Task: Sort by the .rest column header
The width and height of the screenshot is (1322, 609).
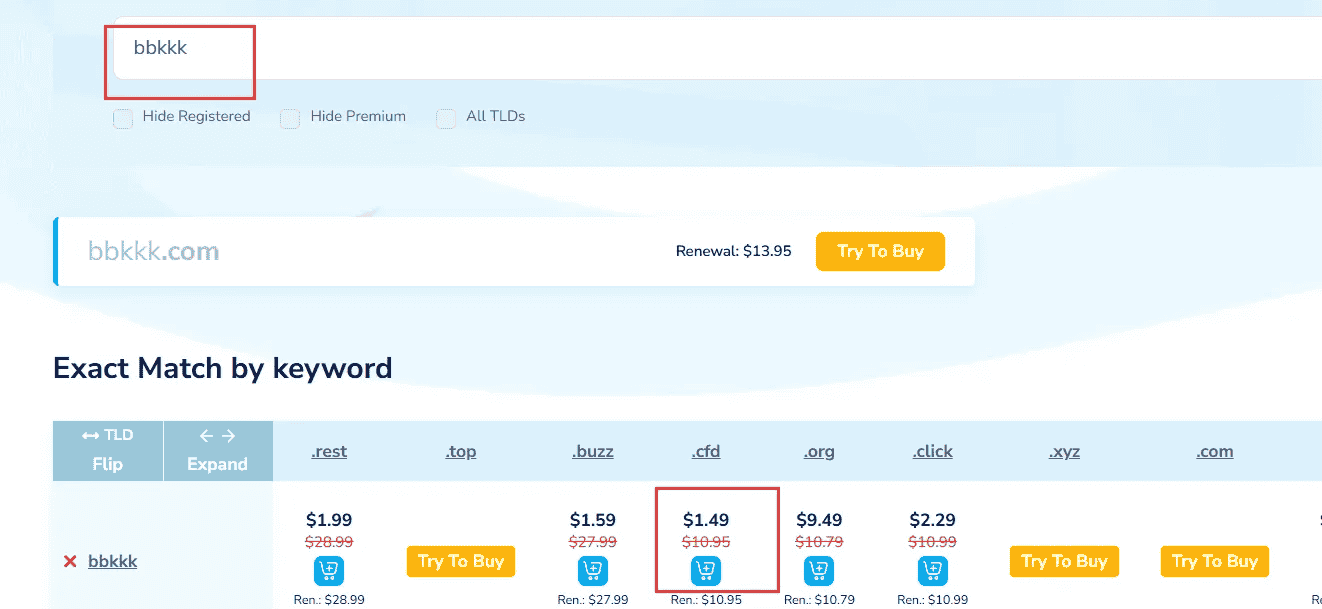Action: (x=329, y=452)
